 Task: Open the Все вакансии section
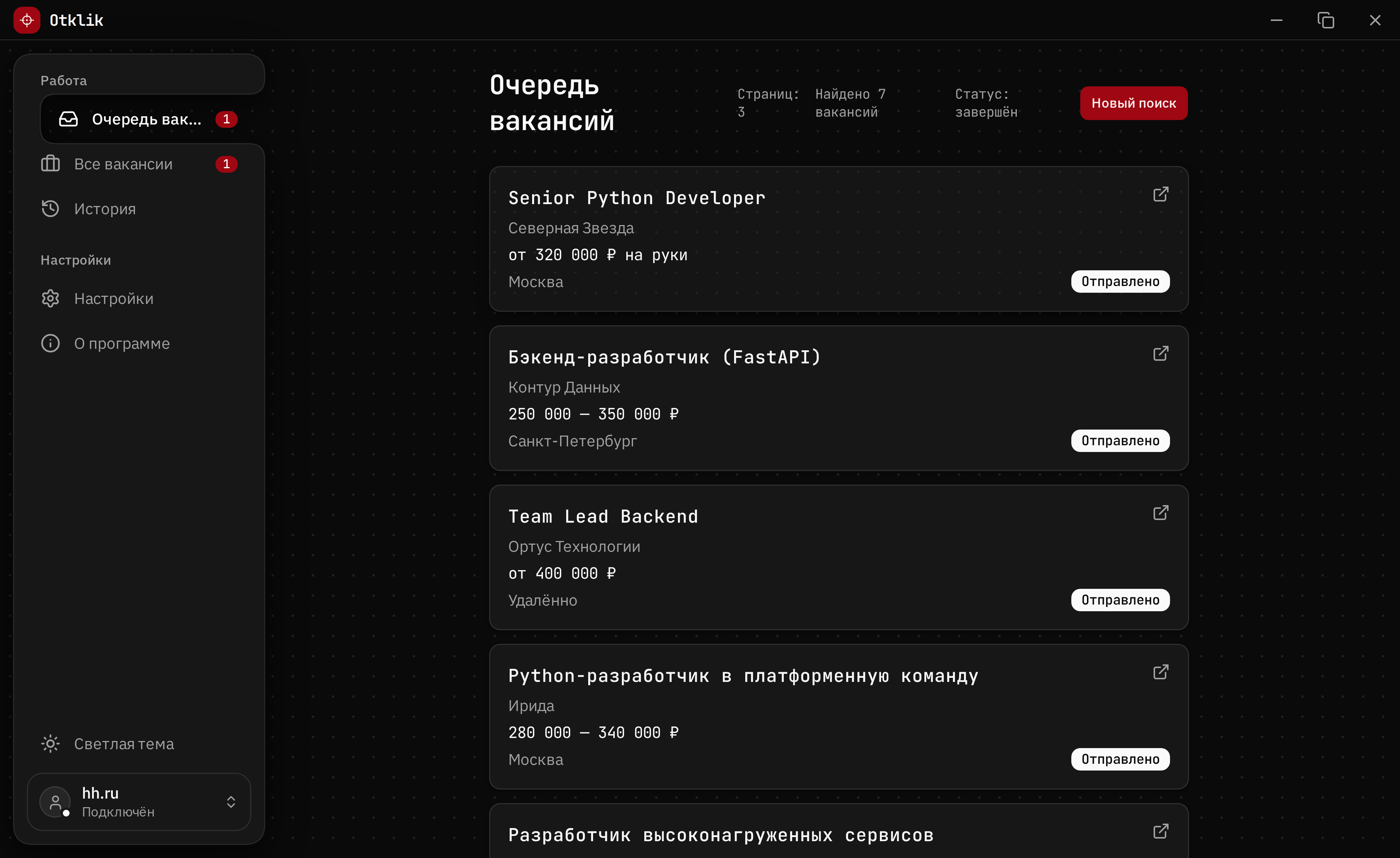point(139,164)
